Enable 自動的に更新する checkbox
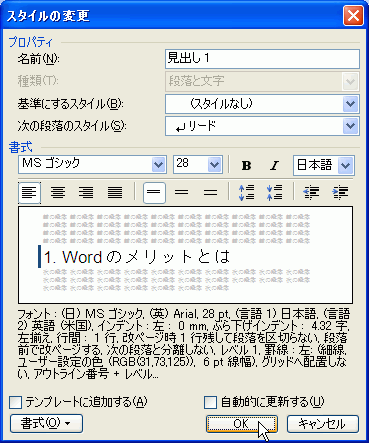 click(210, 402)
